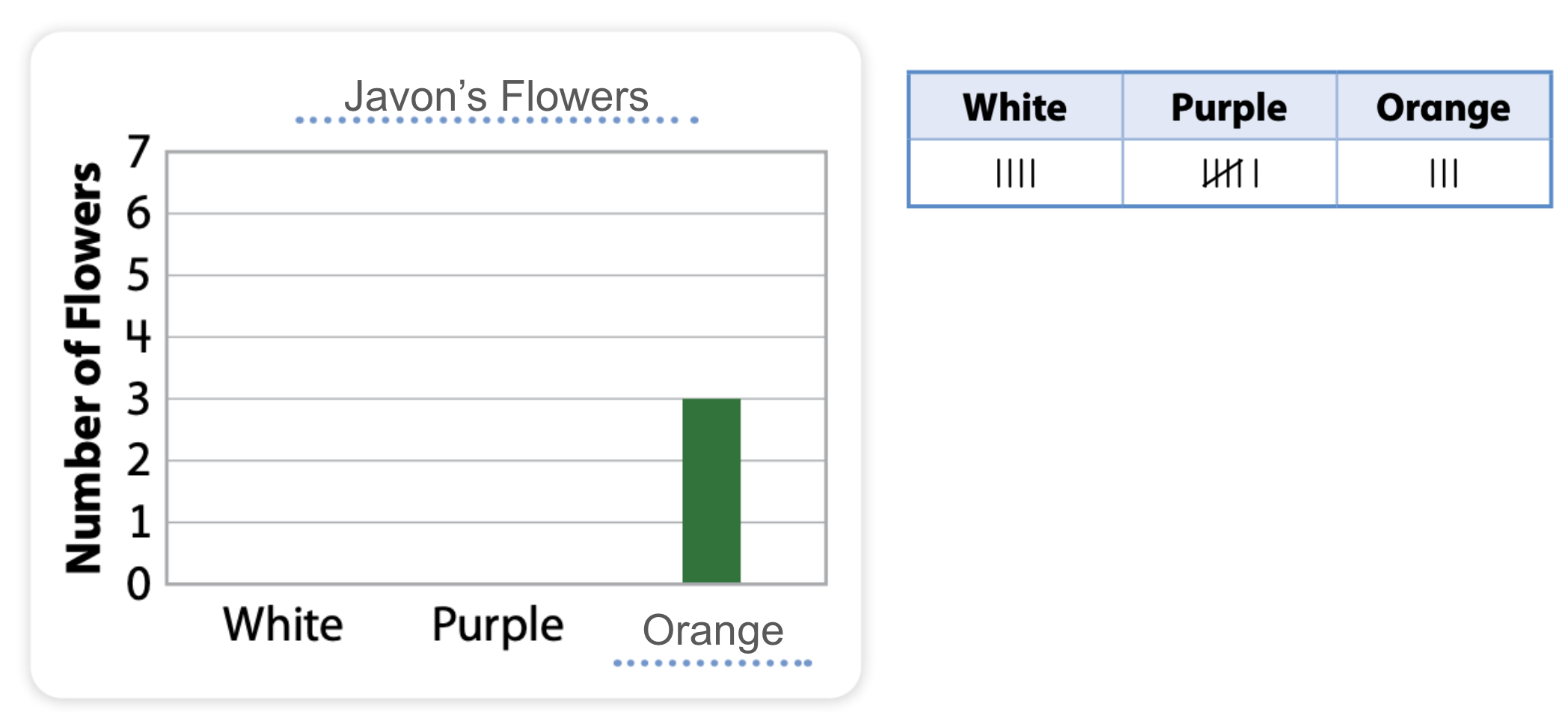Image resolution: width=1568 pixels, height=715 pixels.
Task: Click the Purple label on the x-axis
Action: pos(497,625)
